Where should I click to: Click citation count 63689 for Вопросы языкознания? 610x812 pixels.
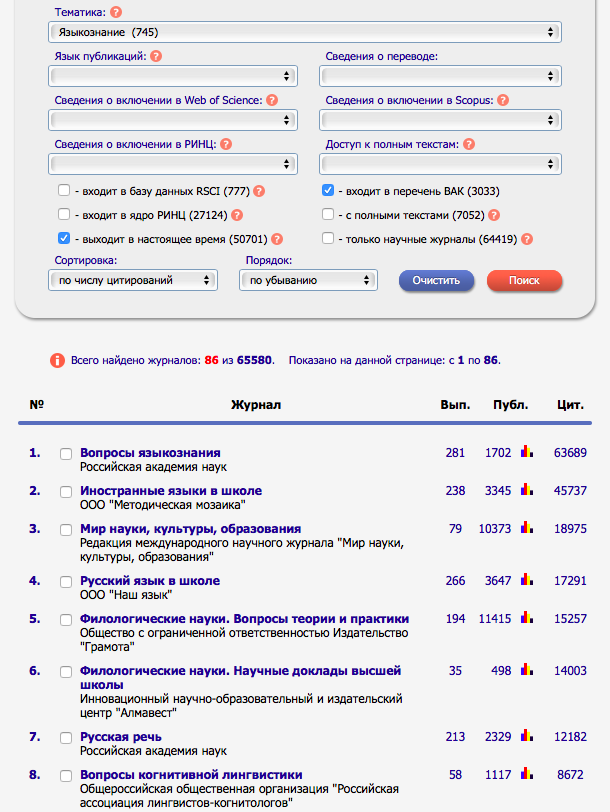pos(570,453)
